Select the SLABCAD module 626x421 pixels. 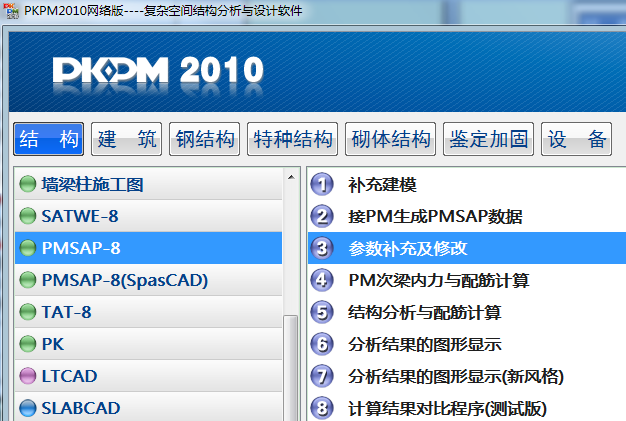coord(149,407)
